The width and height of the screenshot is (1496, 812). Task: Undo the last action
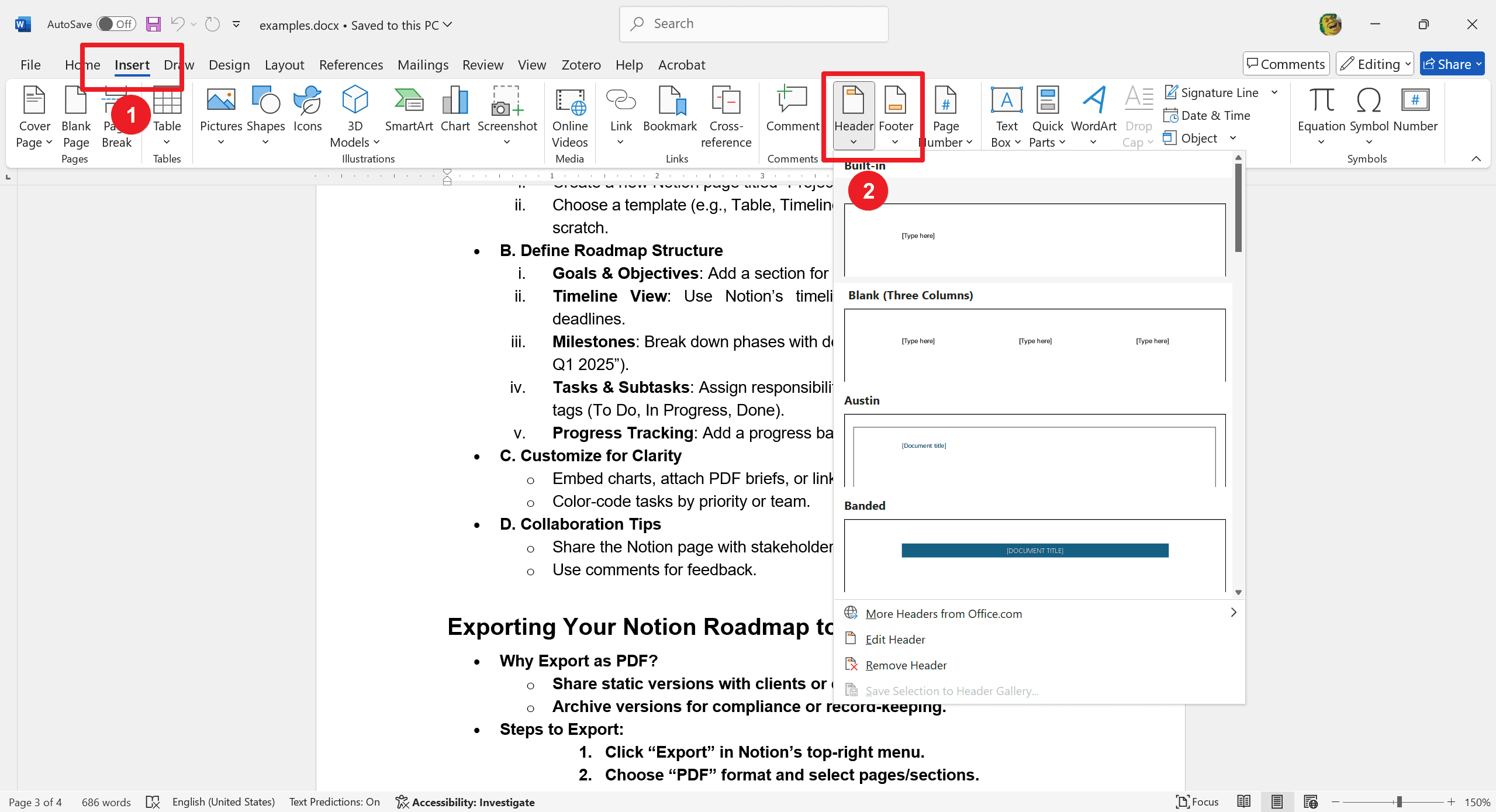(x=178, y=24)
